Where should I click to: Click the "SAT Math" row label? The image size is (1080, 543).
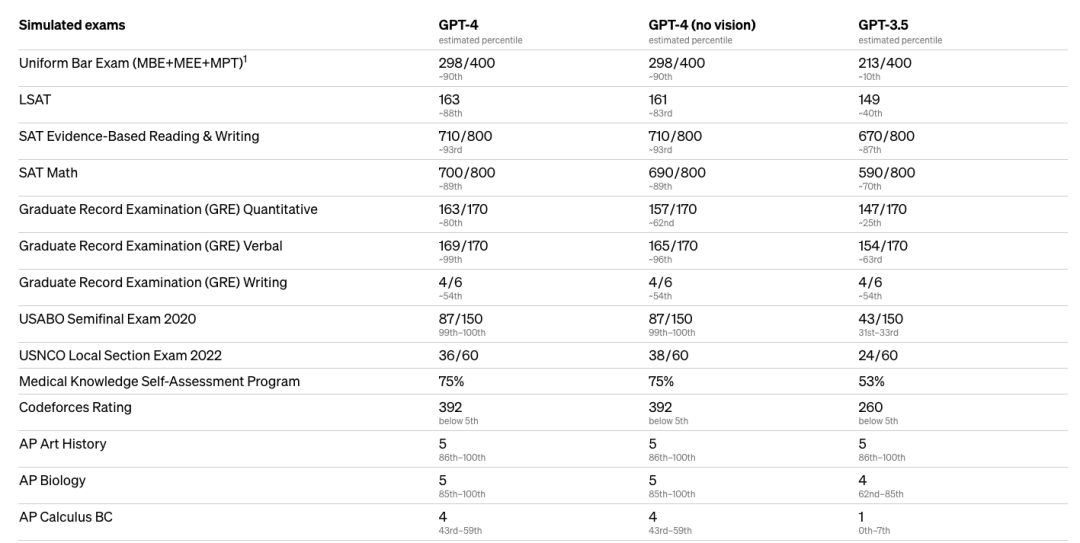(48, 173)
